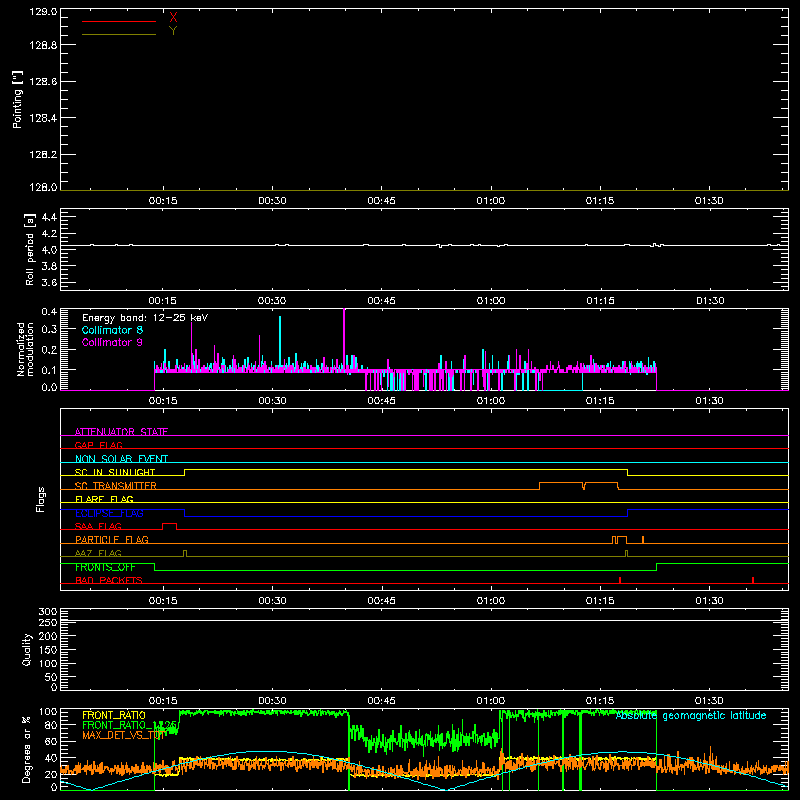This screenshot has width=800, height=800.
Task: Click the tall cyan Collimator 8 spike
Action: [280, 342]
